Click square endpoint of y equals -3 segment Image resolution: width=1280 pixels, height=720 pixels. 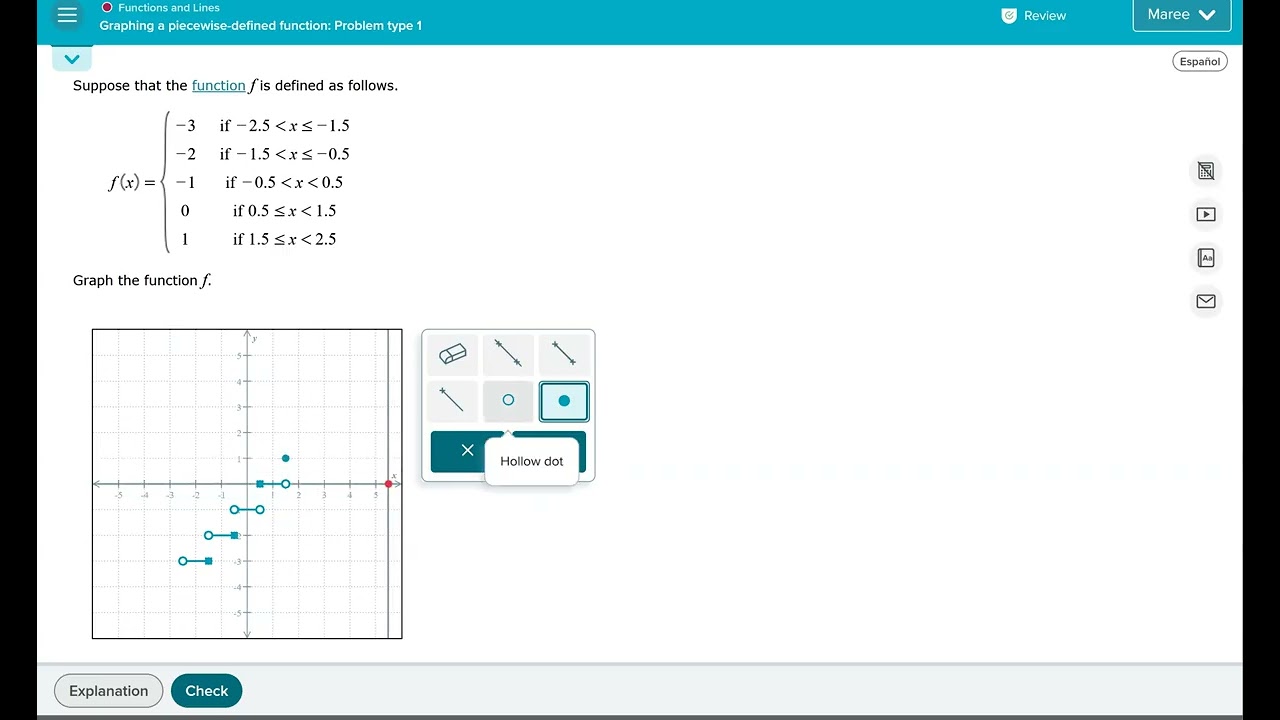209,561
